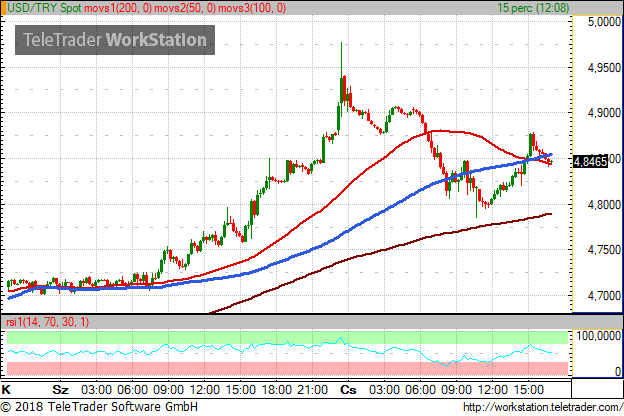Click the 15 perc (12:08) interval label

coord(533,8)
